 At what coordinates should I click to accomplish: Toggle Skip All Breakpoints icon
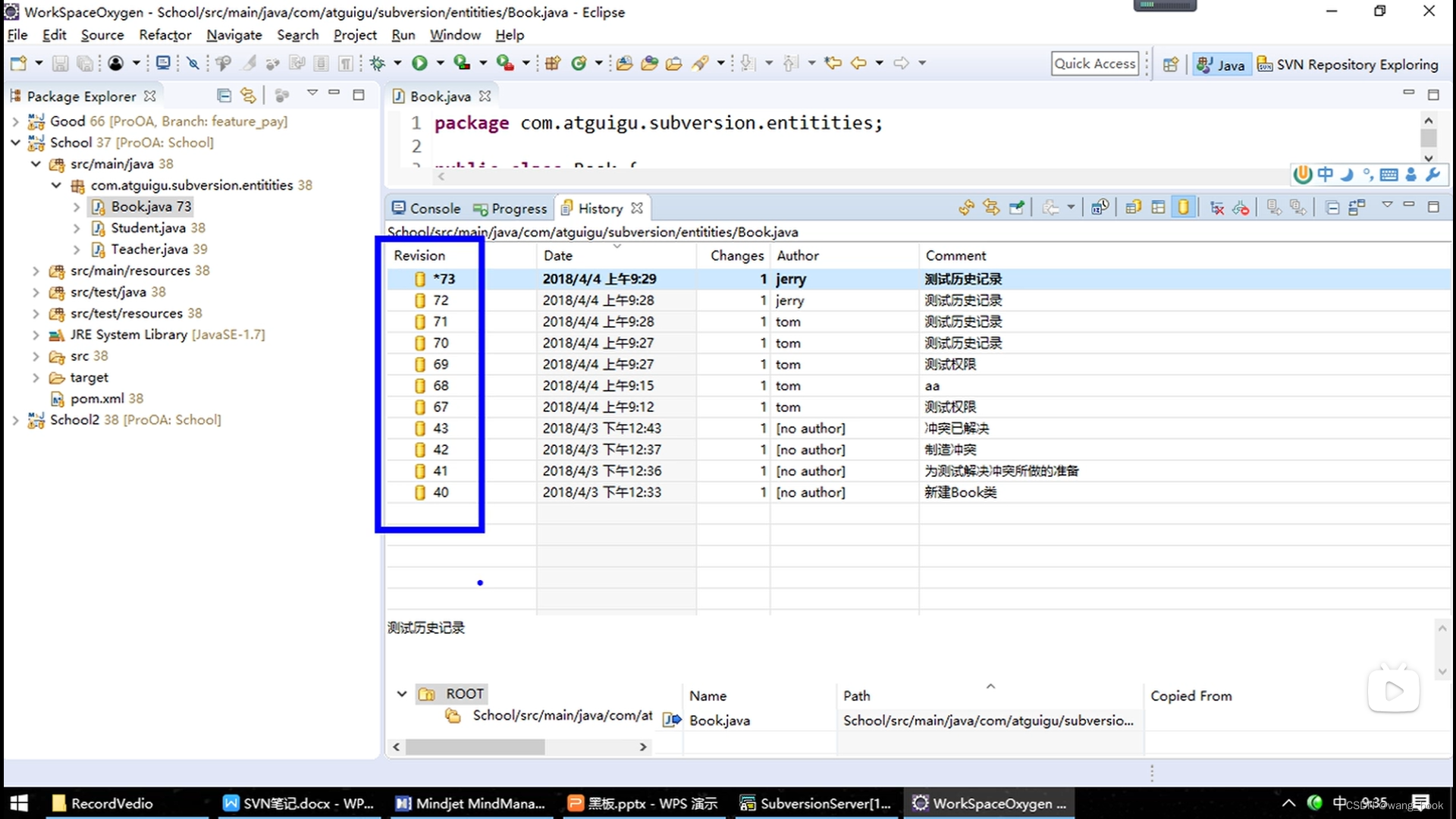(x=193, y=63)
